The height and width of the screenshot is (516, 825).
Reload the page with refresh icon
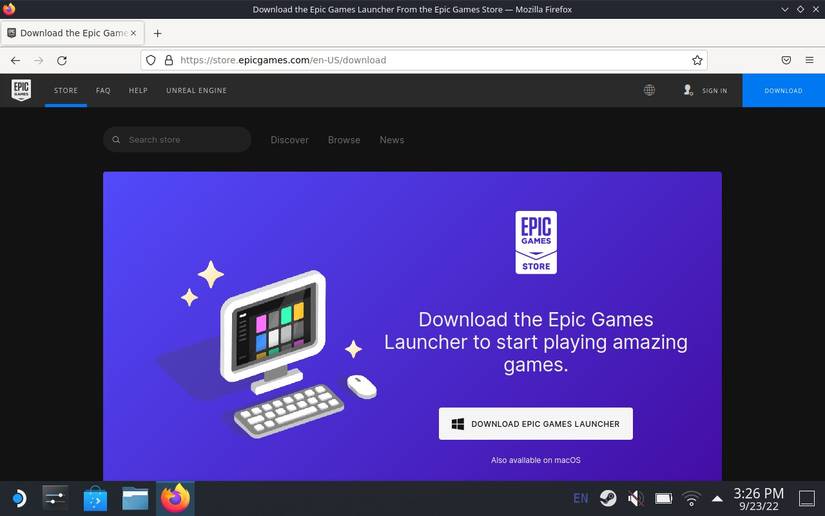click(x=62, y=60)
